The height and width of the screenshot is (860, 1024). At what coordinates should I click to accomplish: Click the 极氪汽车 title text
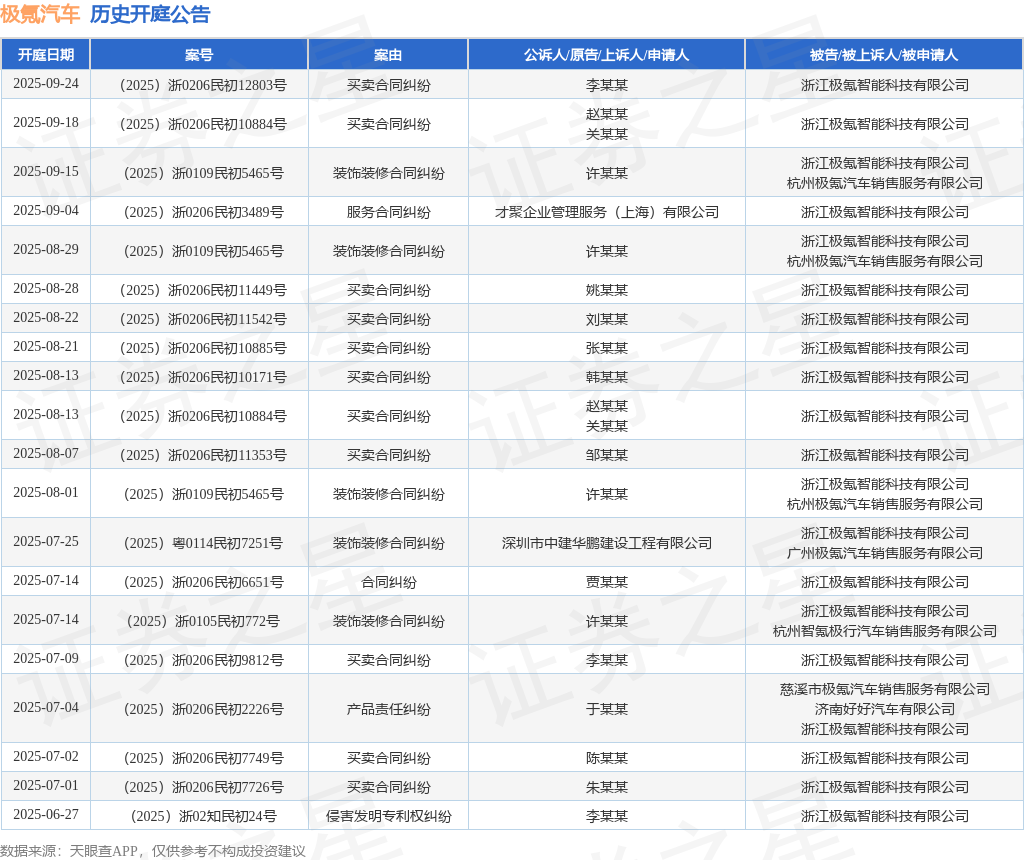(40, 14)
